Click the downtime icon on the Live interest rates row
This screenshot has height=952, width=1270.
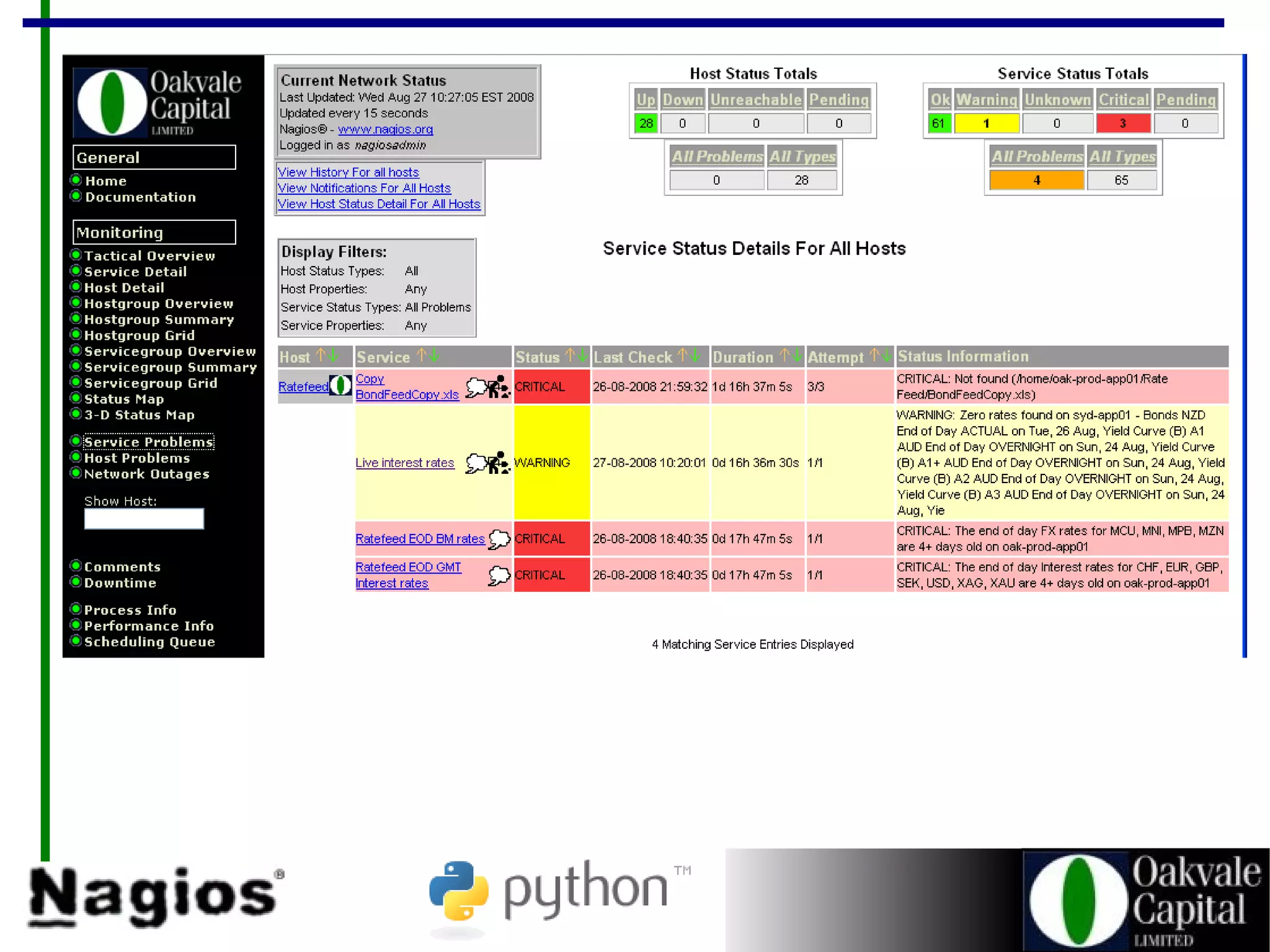coord(498,463)
